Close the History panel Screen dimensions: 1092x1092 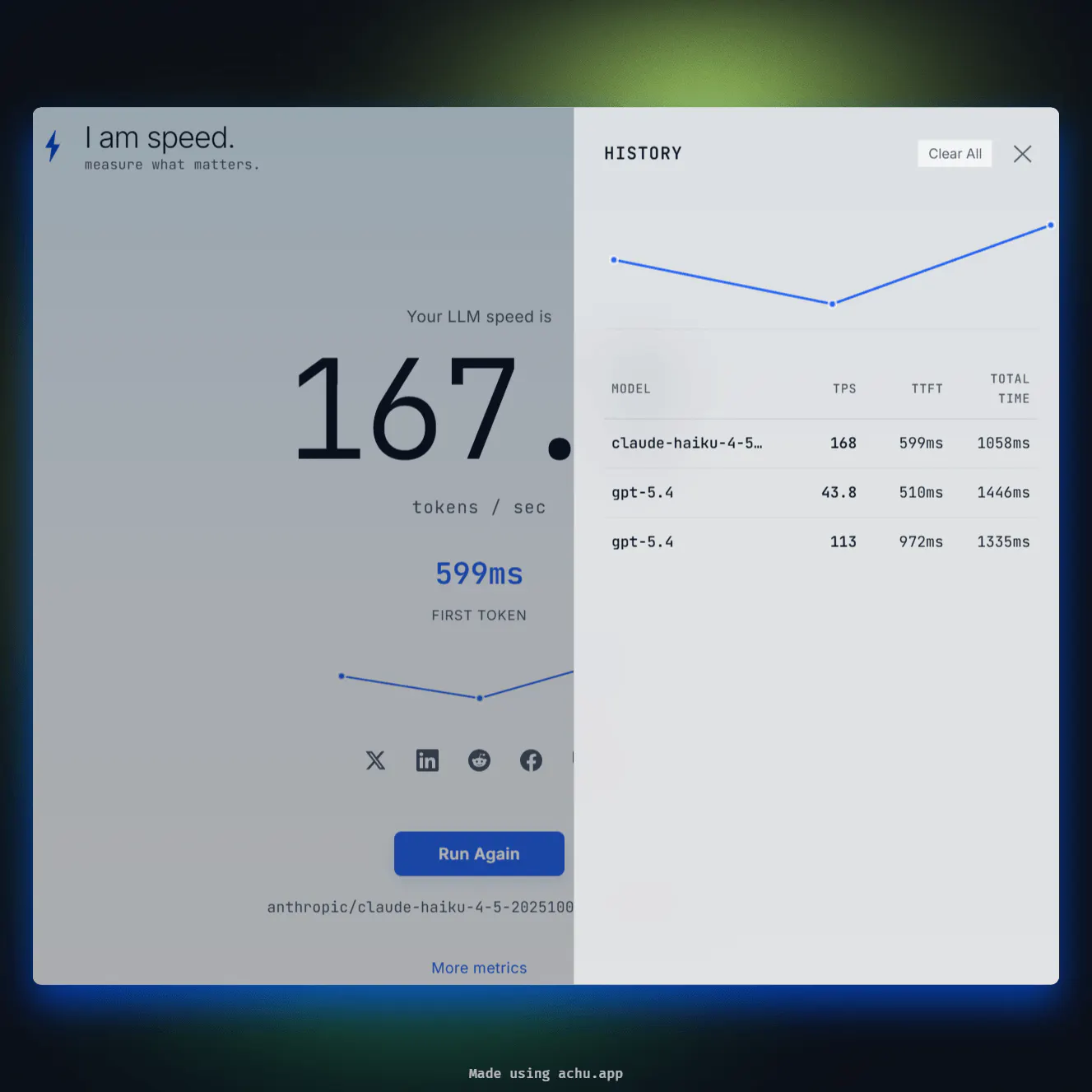click(x=1023, y=154)
